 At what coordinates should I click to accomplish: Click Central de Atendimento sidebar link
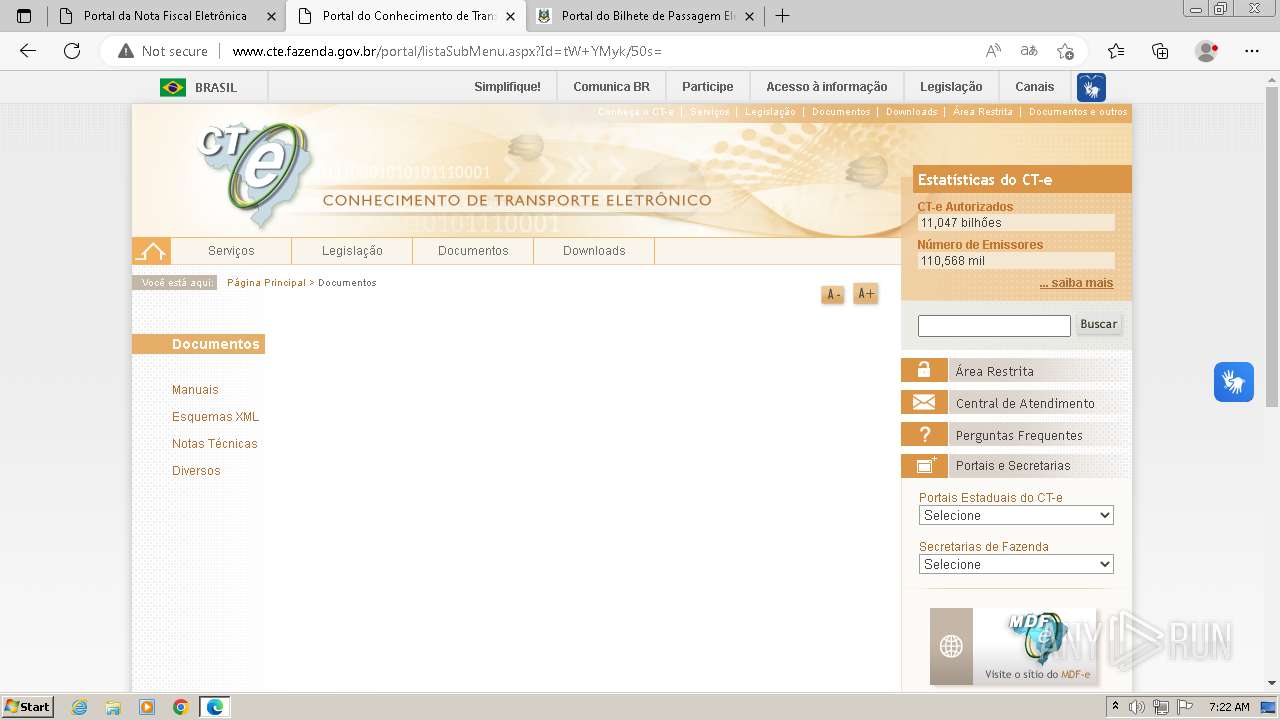1025,403
